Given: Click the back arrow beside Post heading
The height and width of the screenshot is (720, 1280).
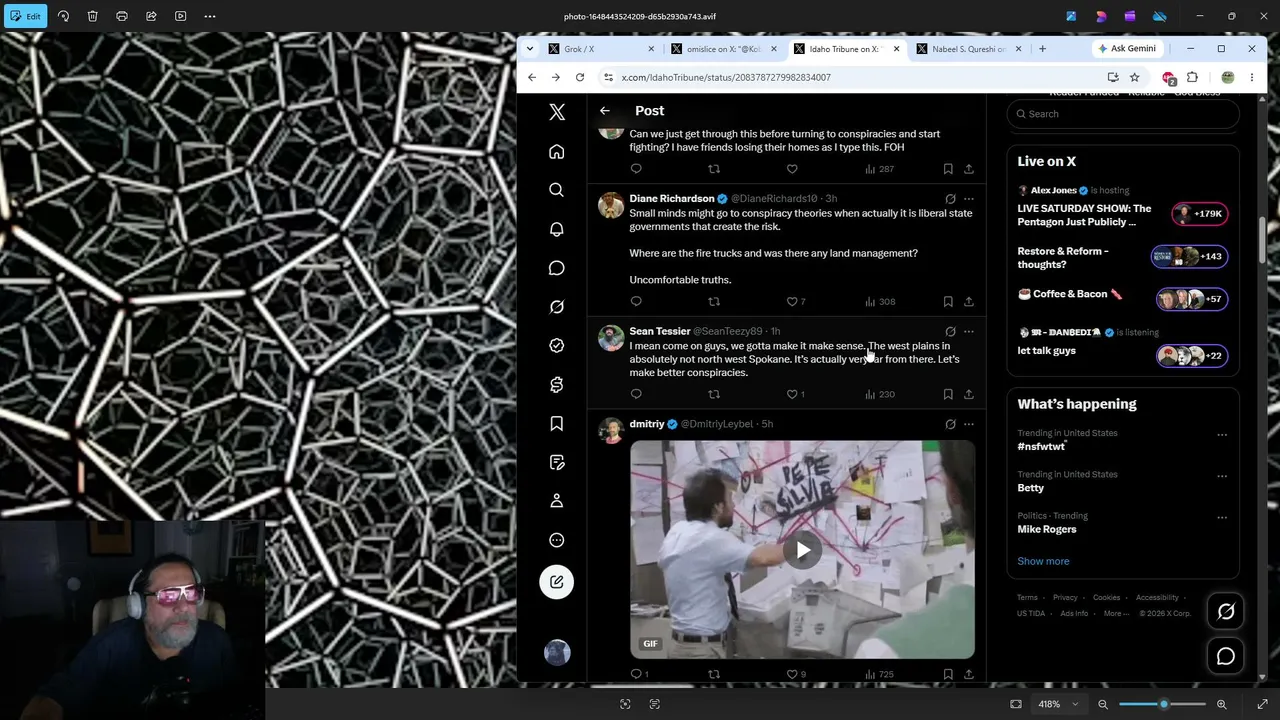Looking at the screenshot, I should pyautogui.click(x=604, y=111).
